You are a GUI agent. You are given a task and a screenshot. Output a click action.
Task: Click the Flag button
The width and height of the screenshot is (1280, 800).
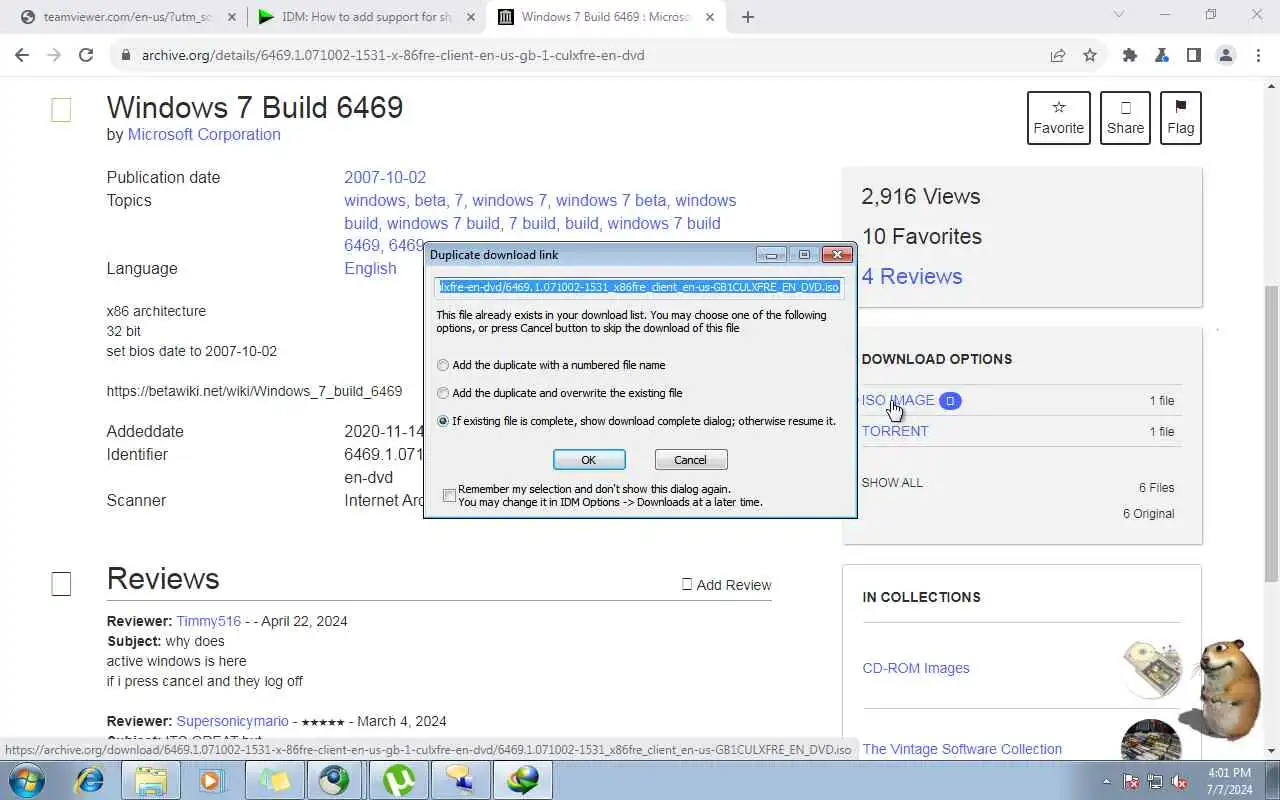(x=1181, y=117)
